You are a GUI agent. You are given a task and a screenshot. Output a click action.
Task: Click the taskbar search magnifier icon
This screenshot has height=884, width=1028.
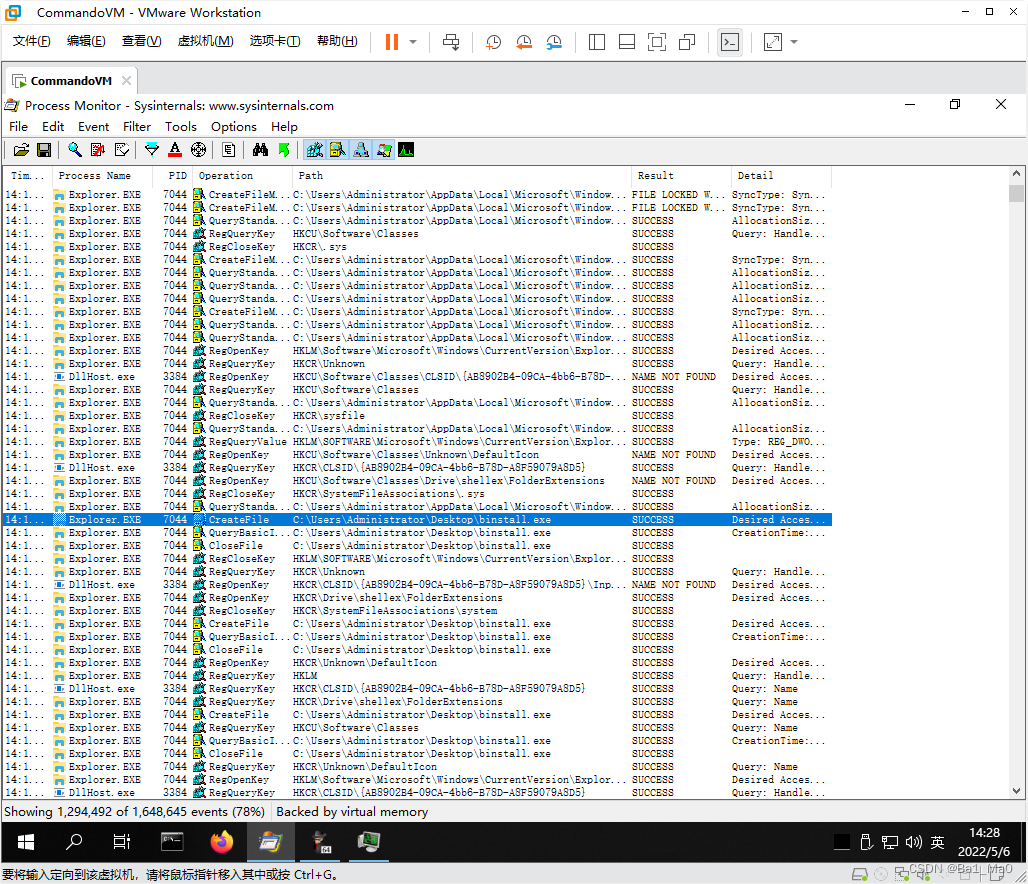74,842
